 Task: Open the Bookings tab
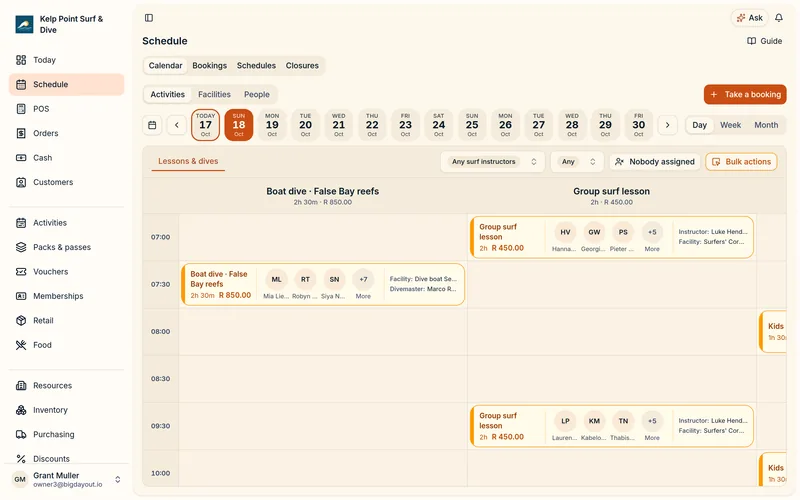(x=210, y=66)
